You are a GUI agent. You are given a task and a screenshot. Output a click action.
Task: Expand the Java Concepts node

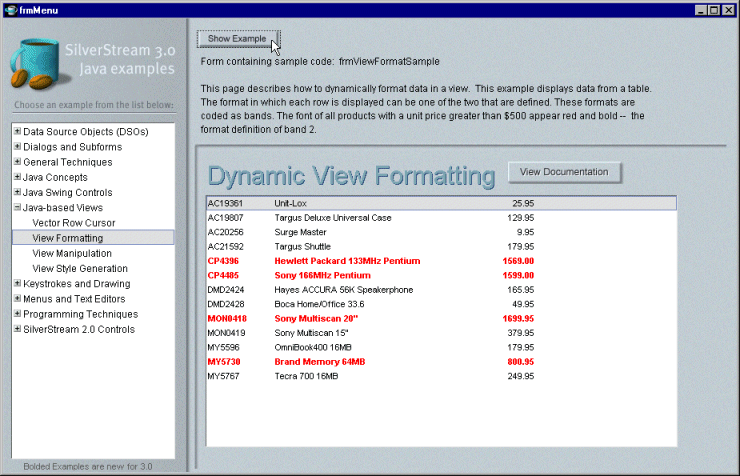[17, 177]
